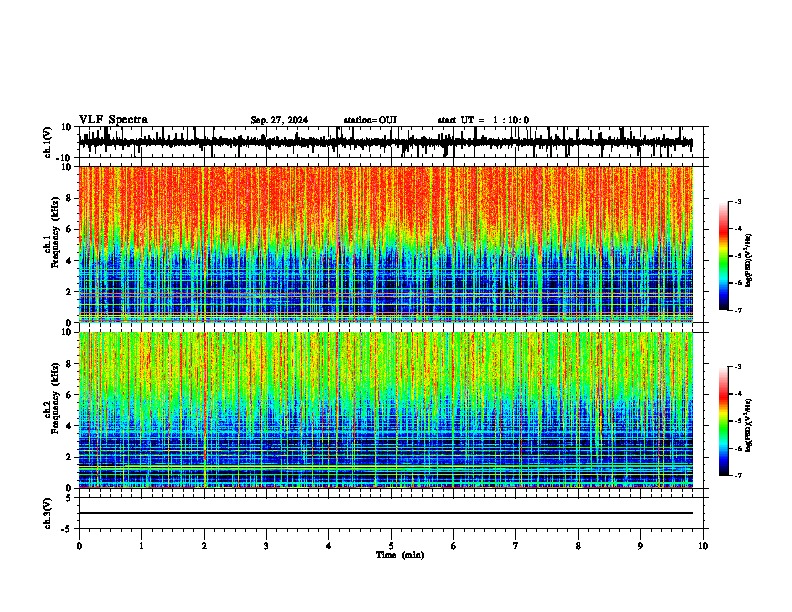Click the ch.2 colorbar log(PSD) title
This screenshot has width=792, height=612.
pyautogui.click(x=748, y=425)
